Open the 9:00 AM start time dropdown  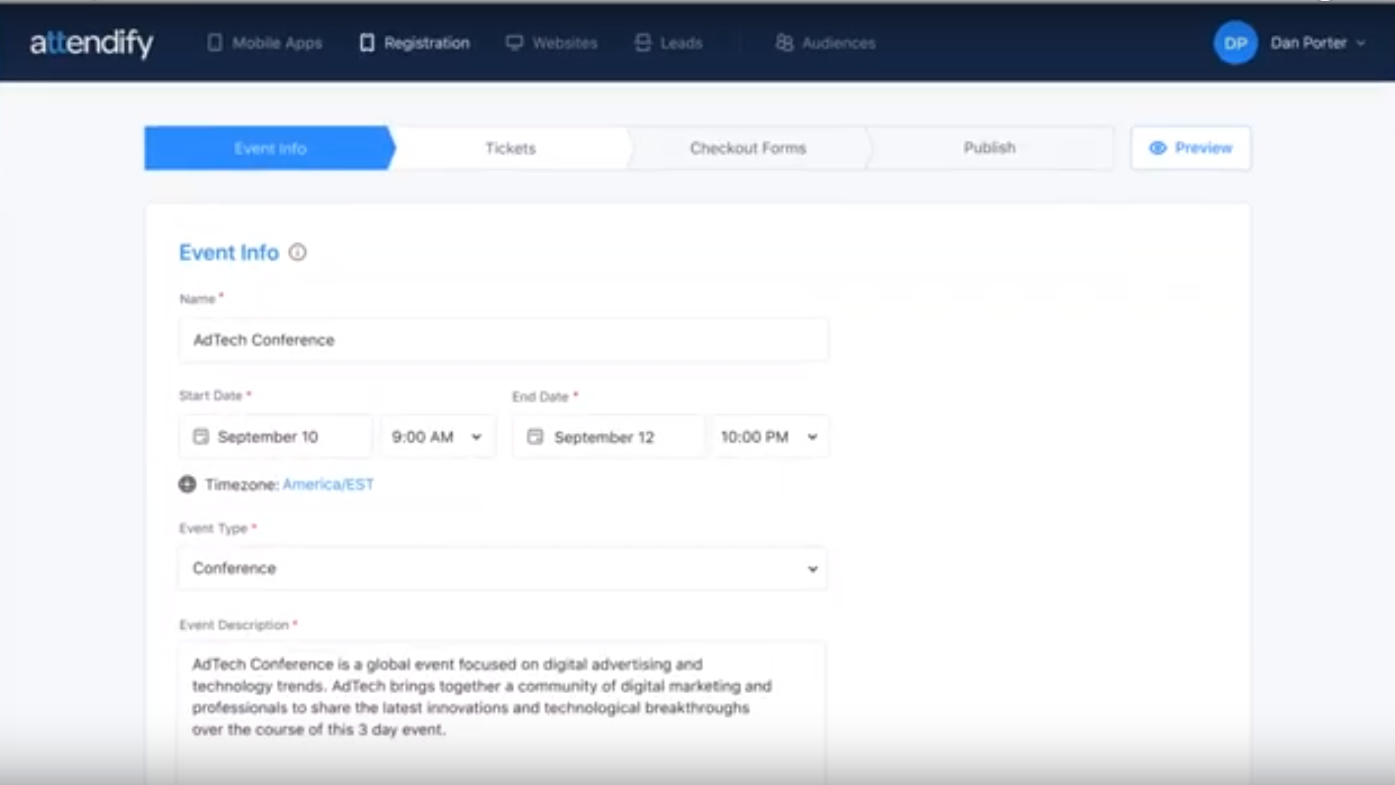click(x=437, y=437)
